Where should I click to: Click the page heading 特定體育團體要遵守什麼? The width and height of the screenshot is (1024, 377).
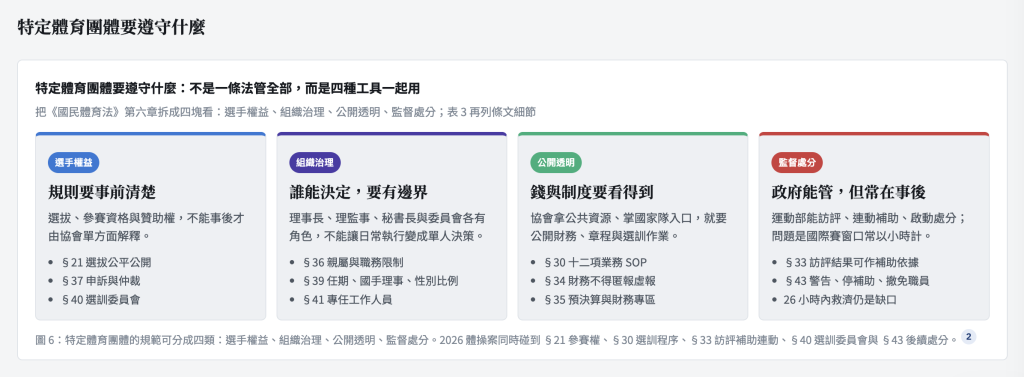(111, 27)
